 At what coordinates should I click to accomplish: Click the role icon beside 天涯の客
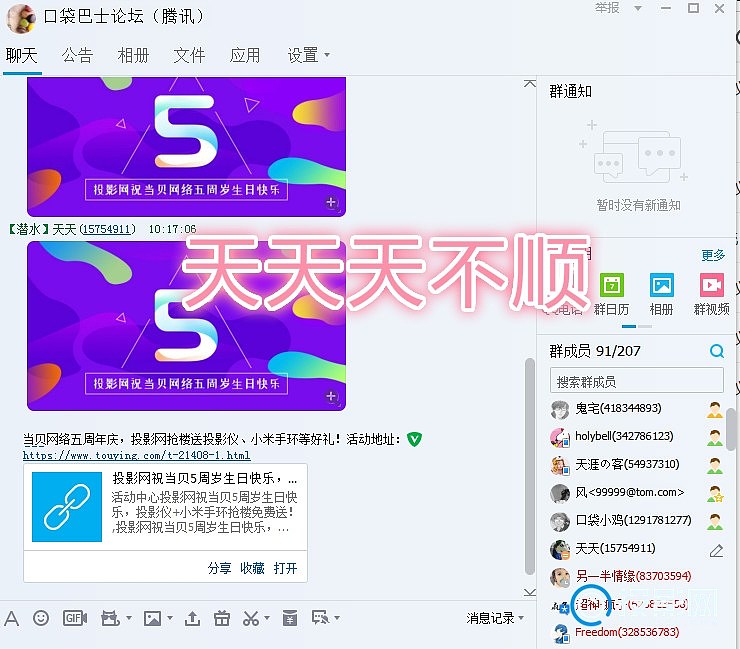click(715, 466)
